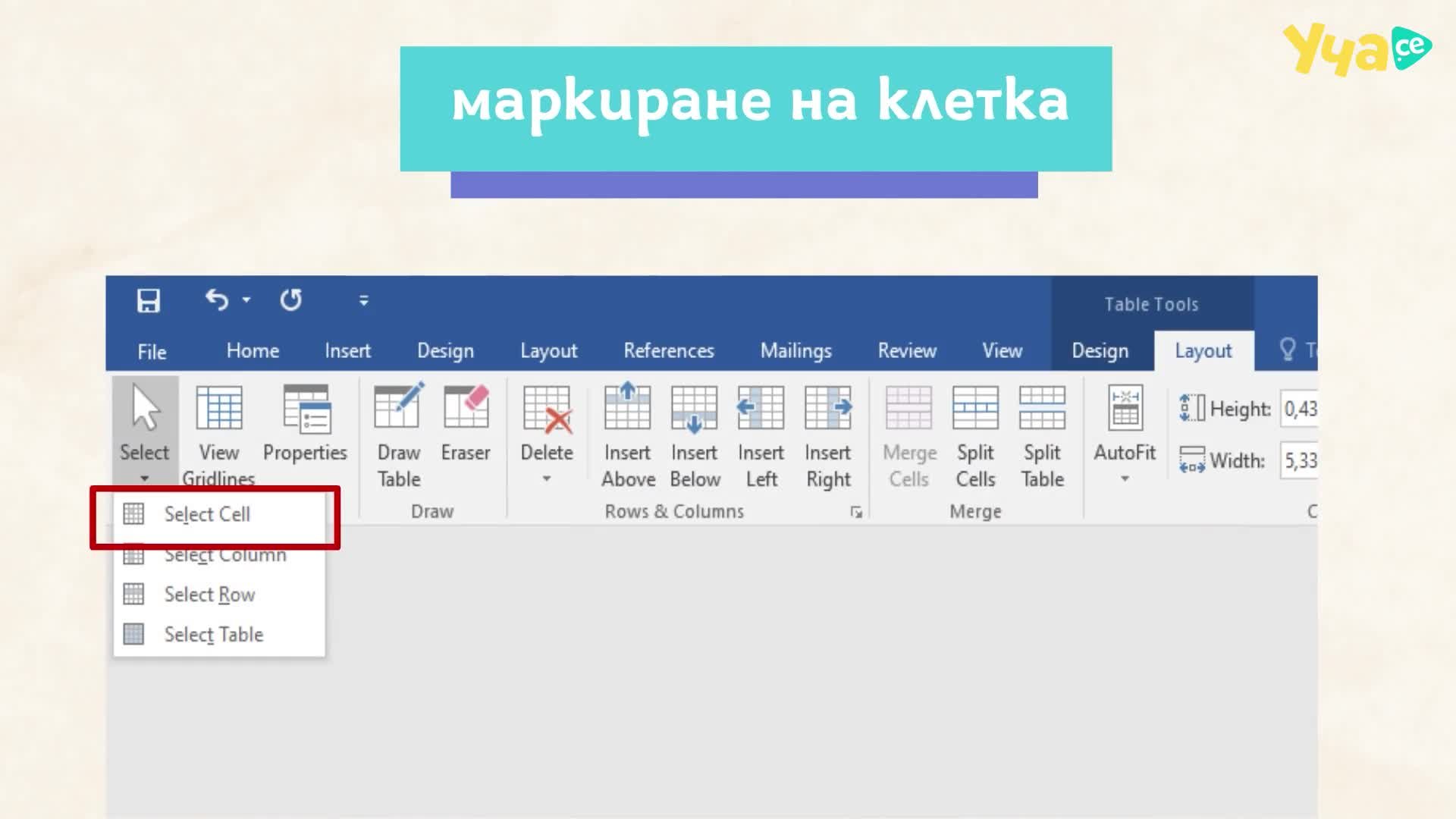Click the Delete table icon
The image size is (1456, 819).
(x=547, y=410)
